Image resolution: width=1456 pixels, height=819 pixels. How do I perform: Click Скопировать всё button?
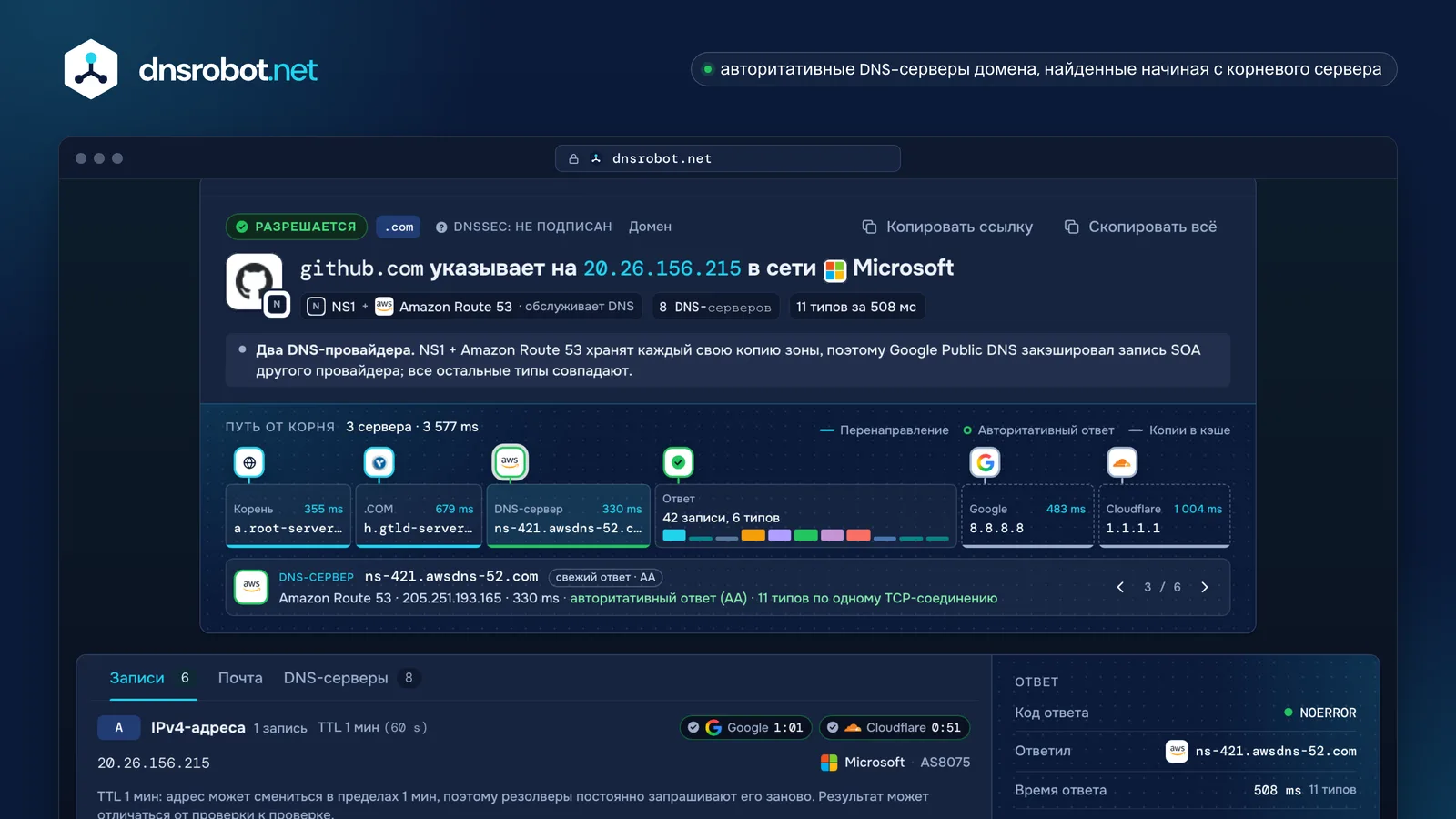1140,227
